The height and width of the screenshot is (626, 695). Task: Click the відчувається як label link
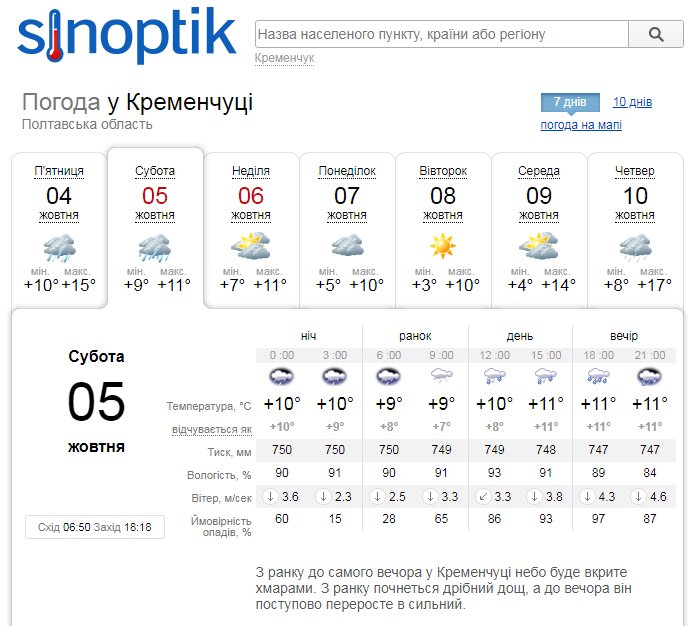point(212,429)
